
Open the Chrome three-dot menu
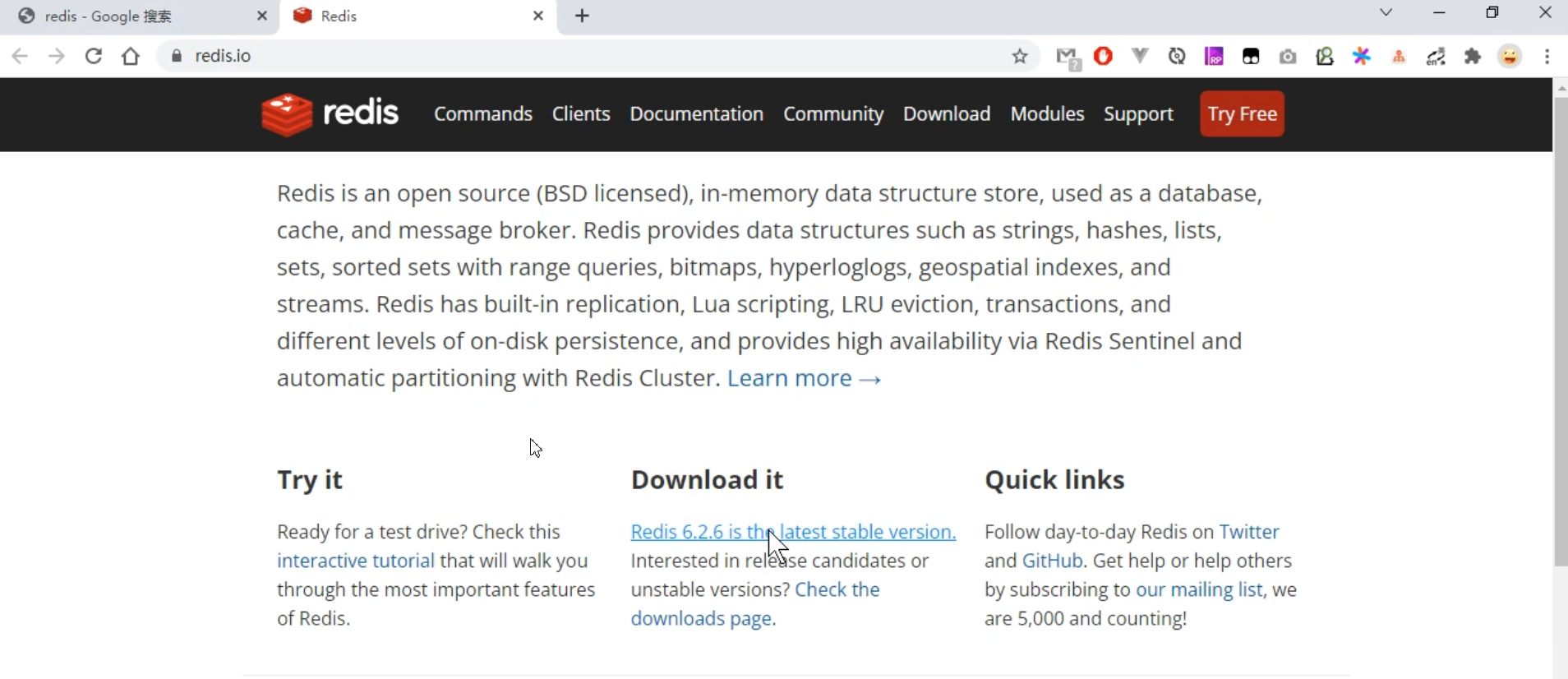point(1547,56)
